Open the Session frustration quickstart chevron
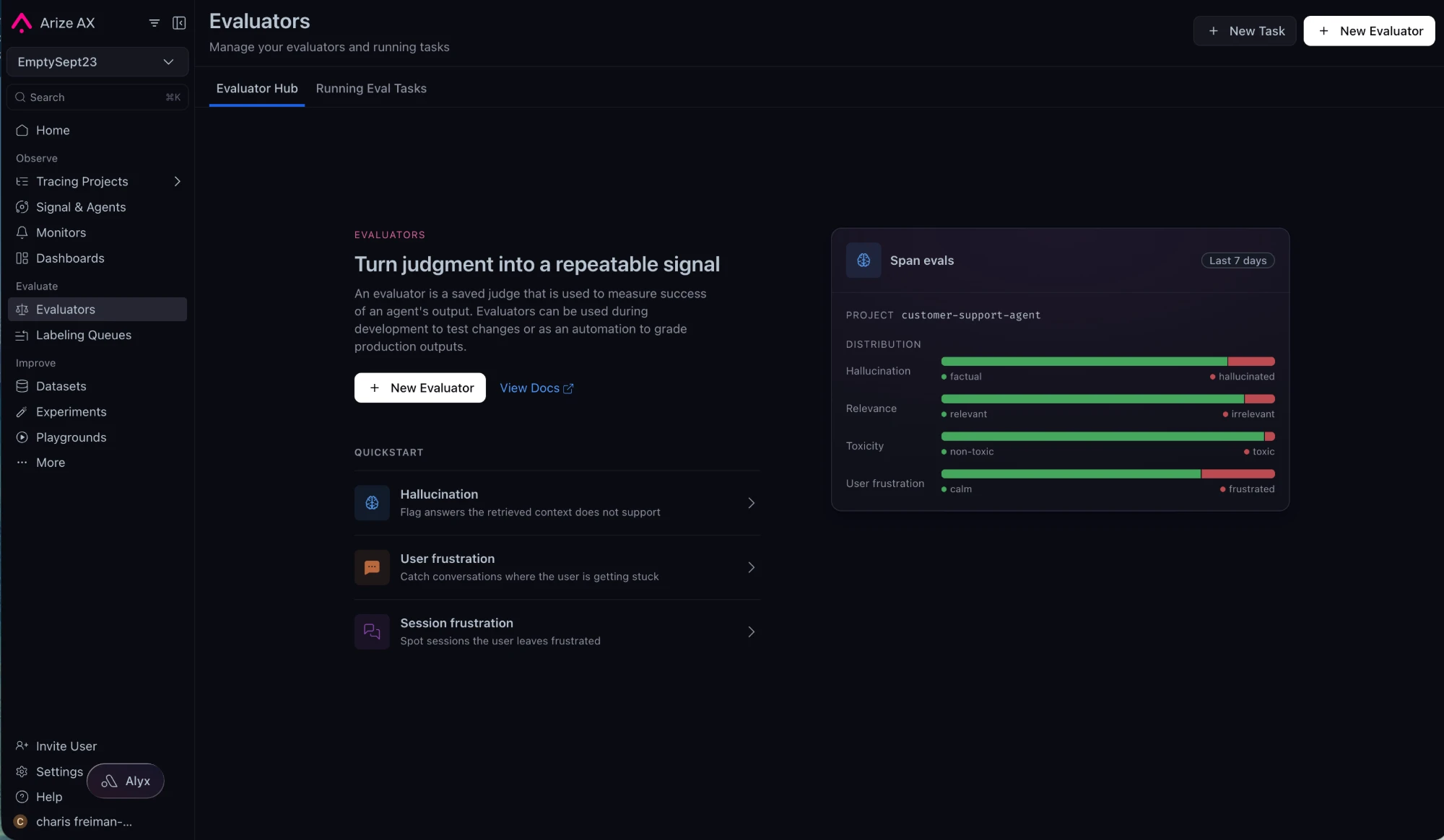 click(751, 631)
